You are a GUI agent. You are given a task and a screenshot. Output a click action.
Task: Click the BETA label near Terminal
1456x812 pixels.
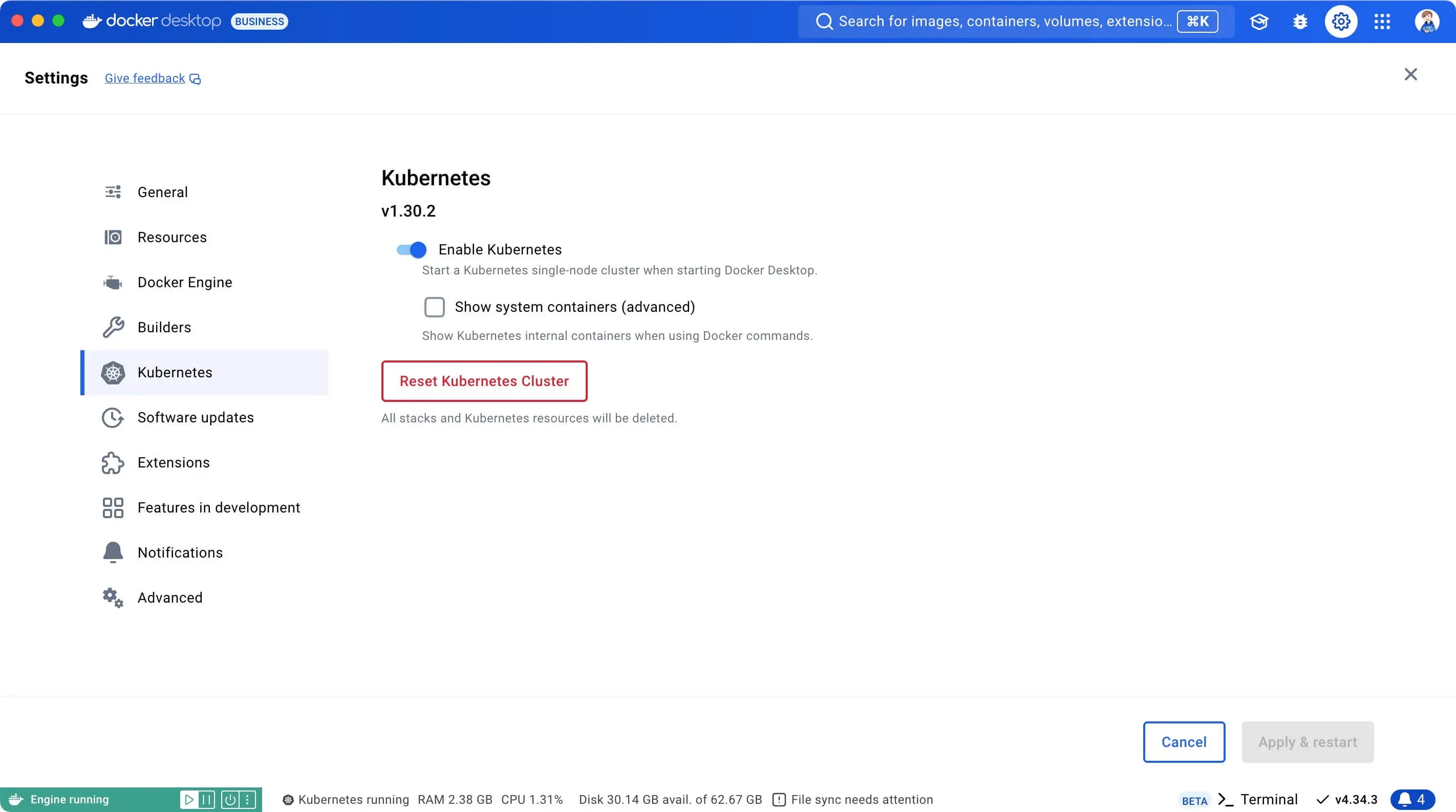[1194, 801]
